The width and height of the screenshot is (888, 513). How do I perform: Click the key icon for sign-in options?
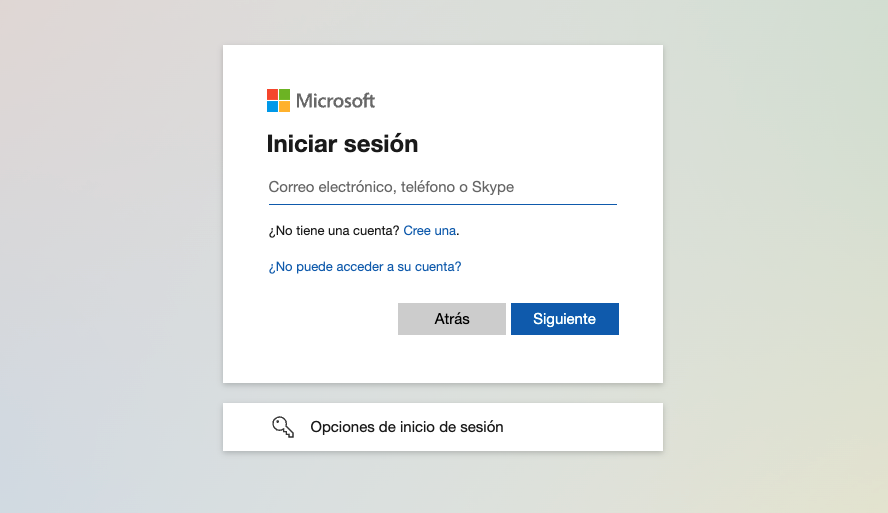click(283, 427)
